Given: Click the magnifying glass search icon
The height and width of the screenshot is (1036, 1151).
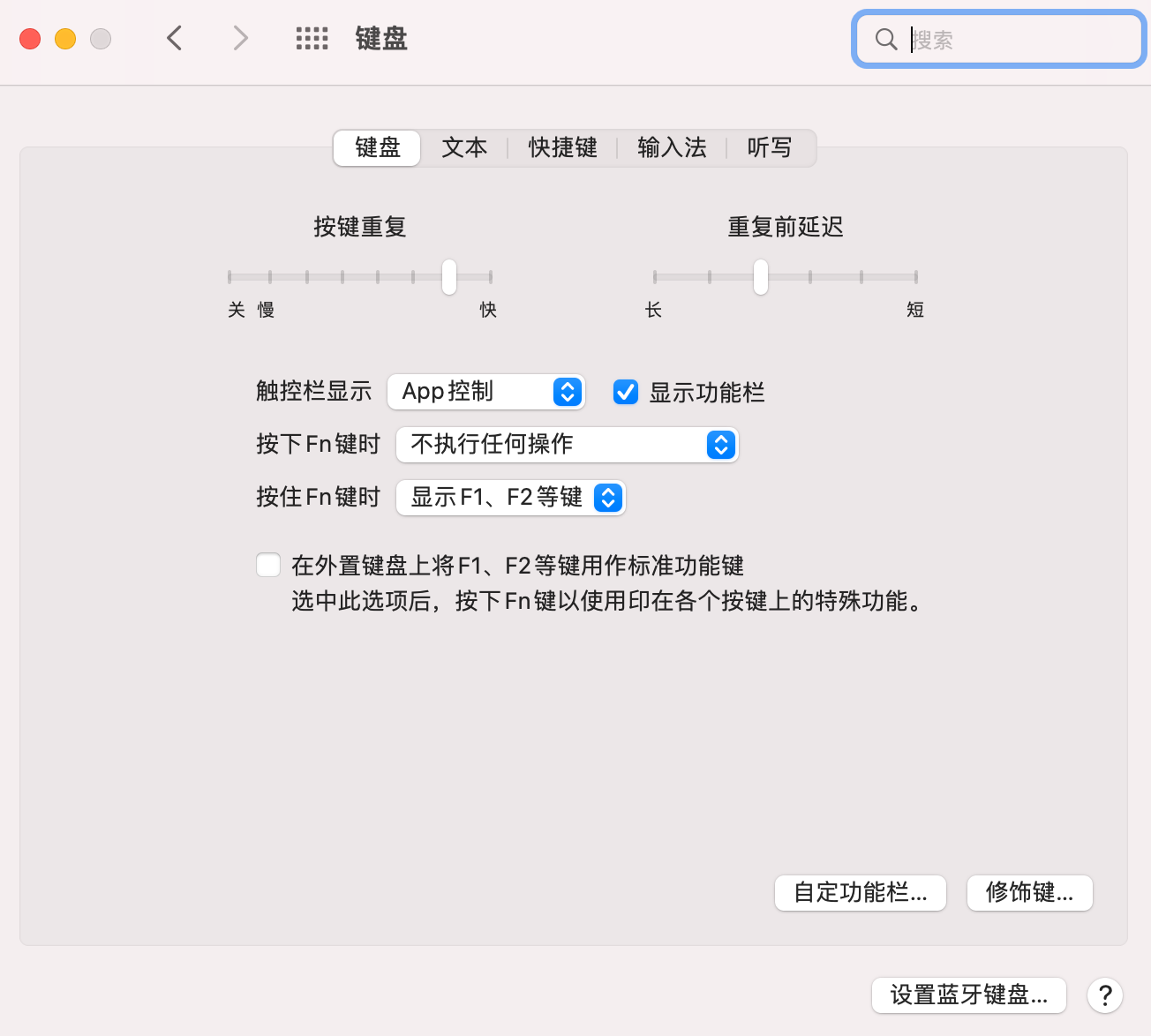Looking at the screenshot, I should tap(885, 39).
